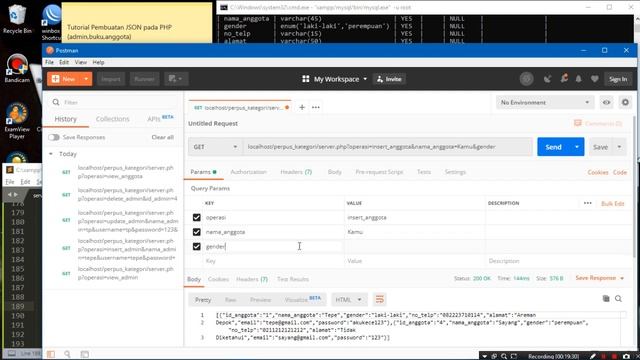Click the Clear all history link
The width and height of the screenshot is (640, 360).
[x=162, y=137]
